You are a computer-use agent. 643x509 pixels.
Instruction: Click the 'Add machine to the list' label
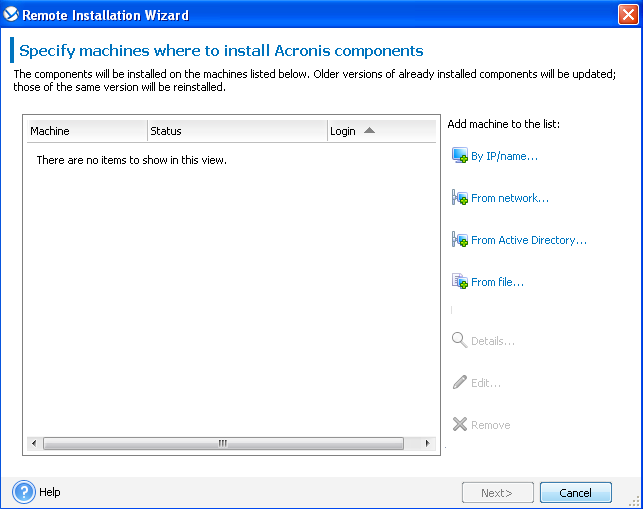click(x=504, y=124)
